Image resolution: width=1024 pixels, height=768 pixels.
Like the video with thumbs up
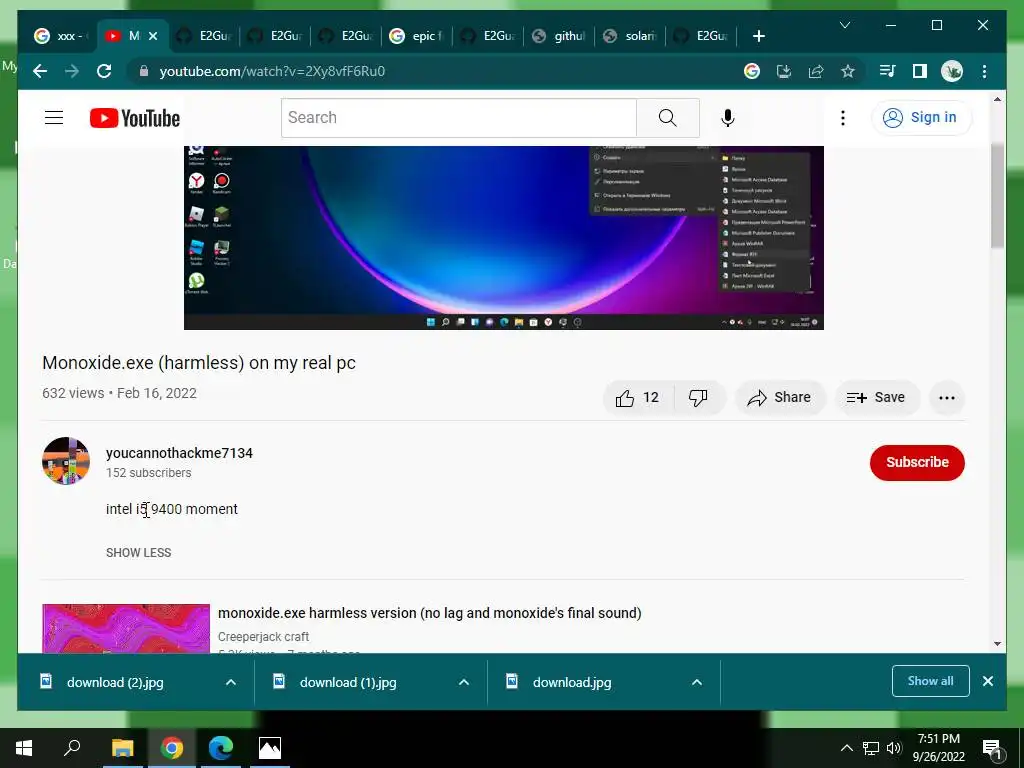pyautogui.click(x=637, y=398)
